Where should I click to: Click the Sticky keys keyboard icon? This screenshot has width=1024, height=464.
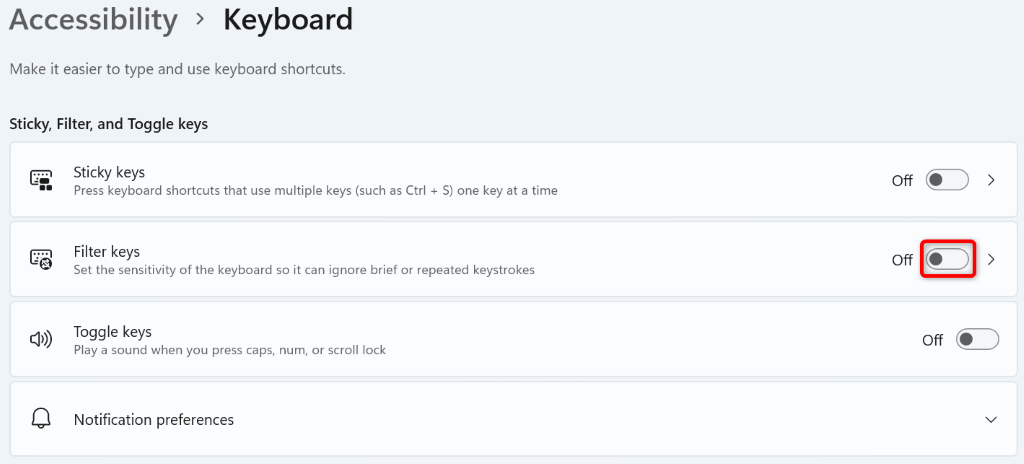(41, 181)
